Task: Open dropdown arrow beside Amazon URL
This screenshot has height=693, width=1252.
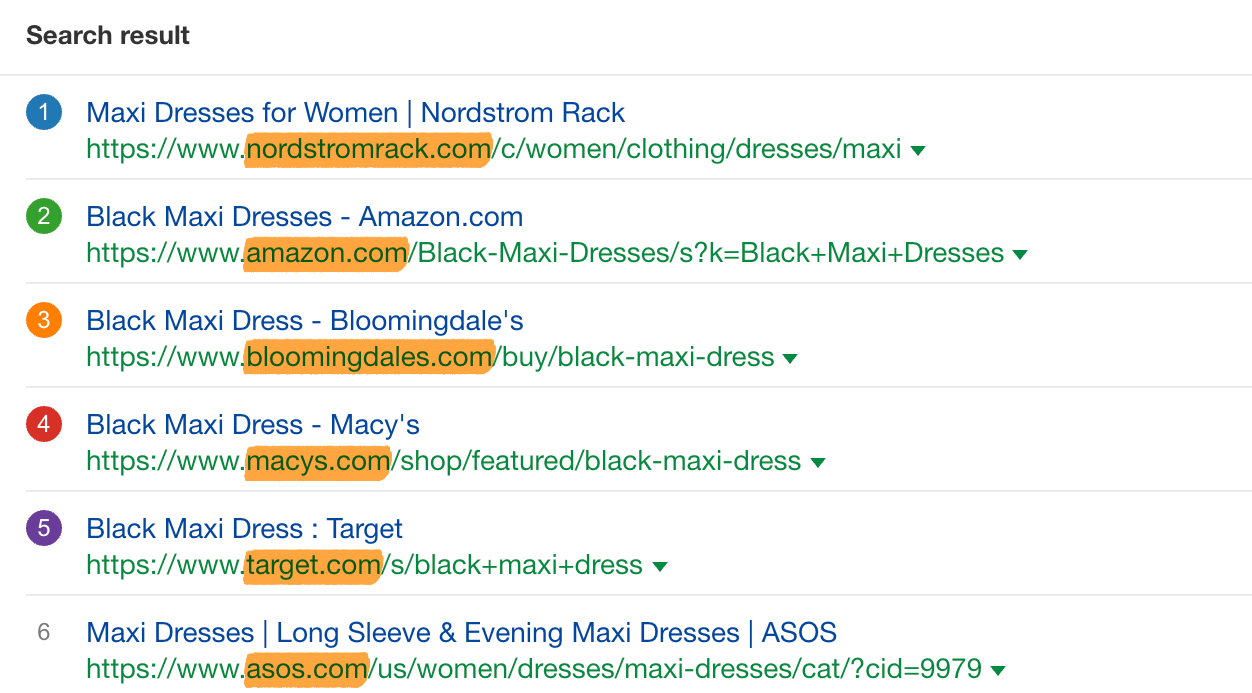Action: coord(1020,255)
